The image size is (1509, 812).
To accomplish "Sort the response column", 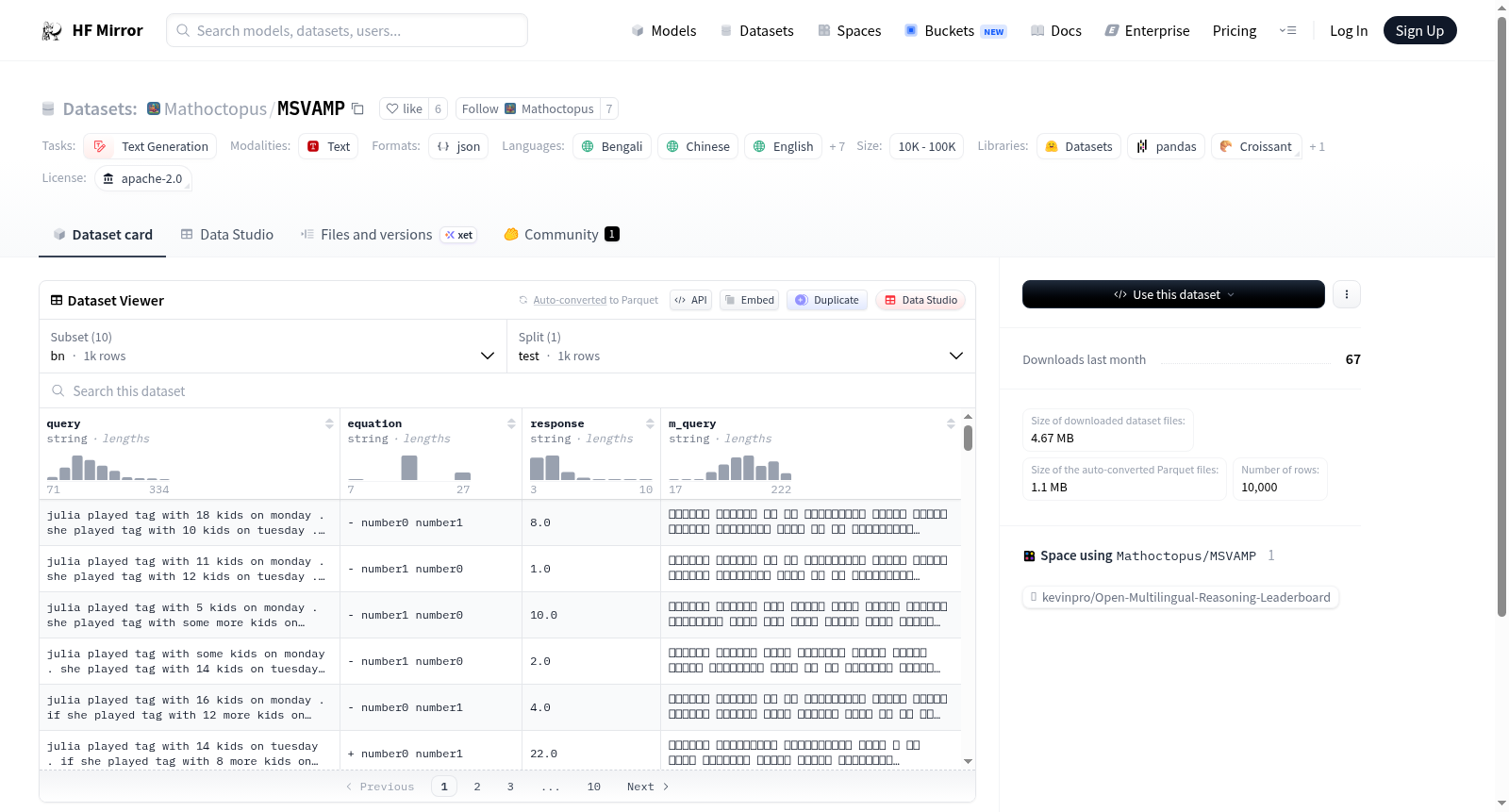I will pyautogui.click(x=650, y=424).
